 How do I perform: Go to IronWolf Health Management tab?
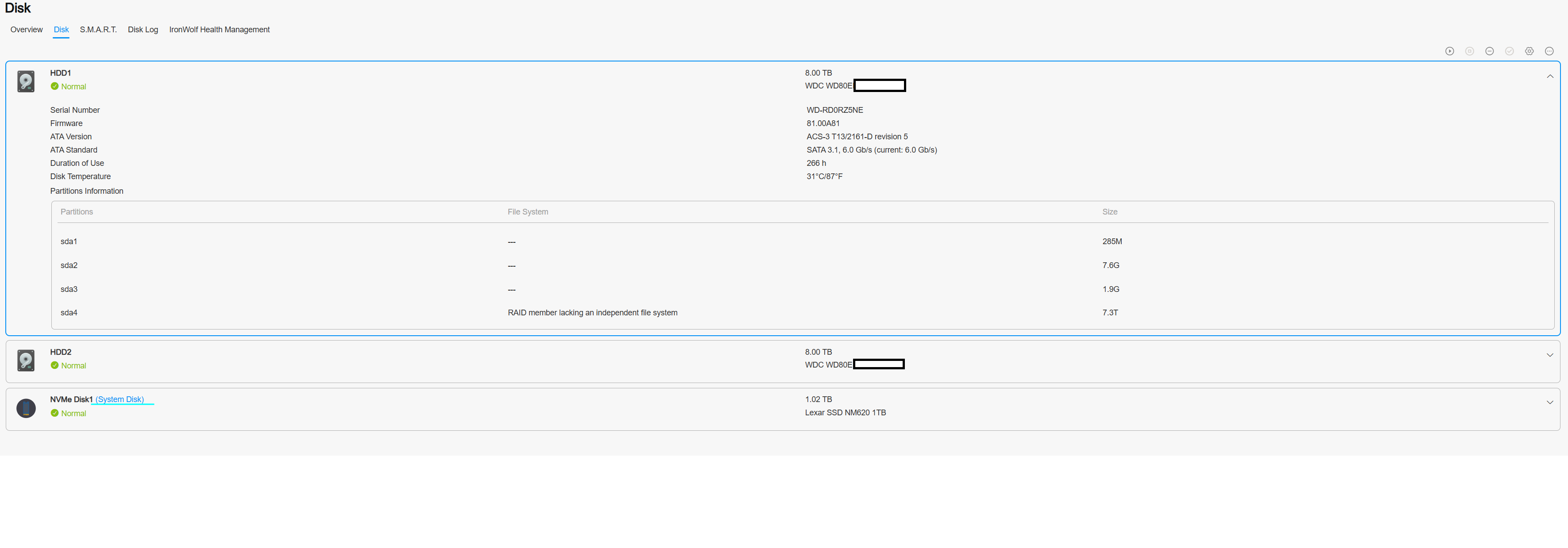[x=219, y=29]
